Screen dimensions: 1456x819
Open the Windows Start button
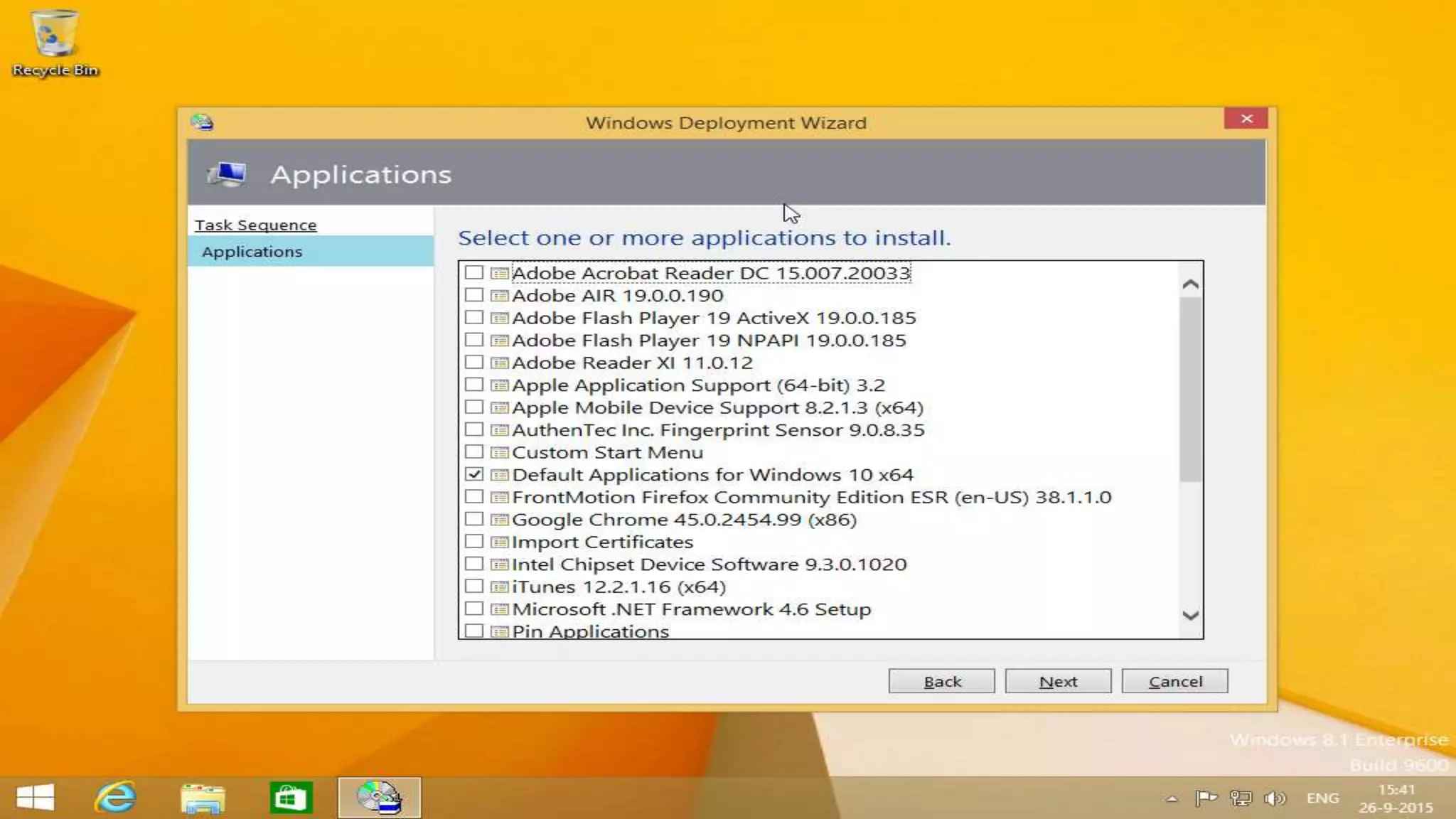point(35,798)
